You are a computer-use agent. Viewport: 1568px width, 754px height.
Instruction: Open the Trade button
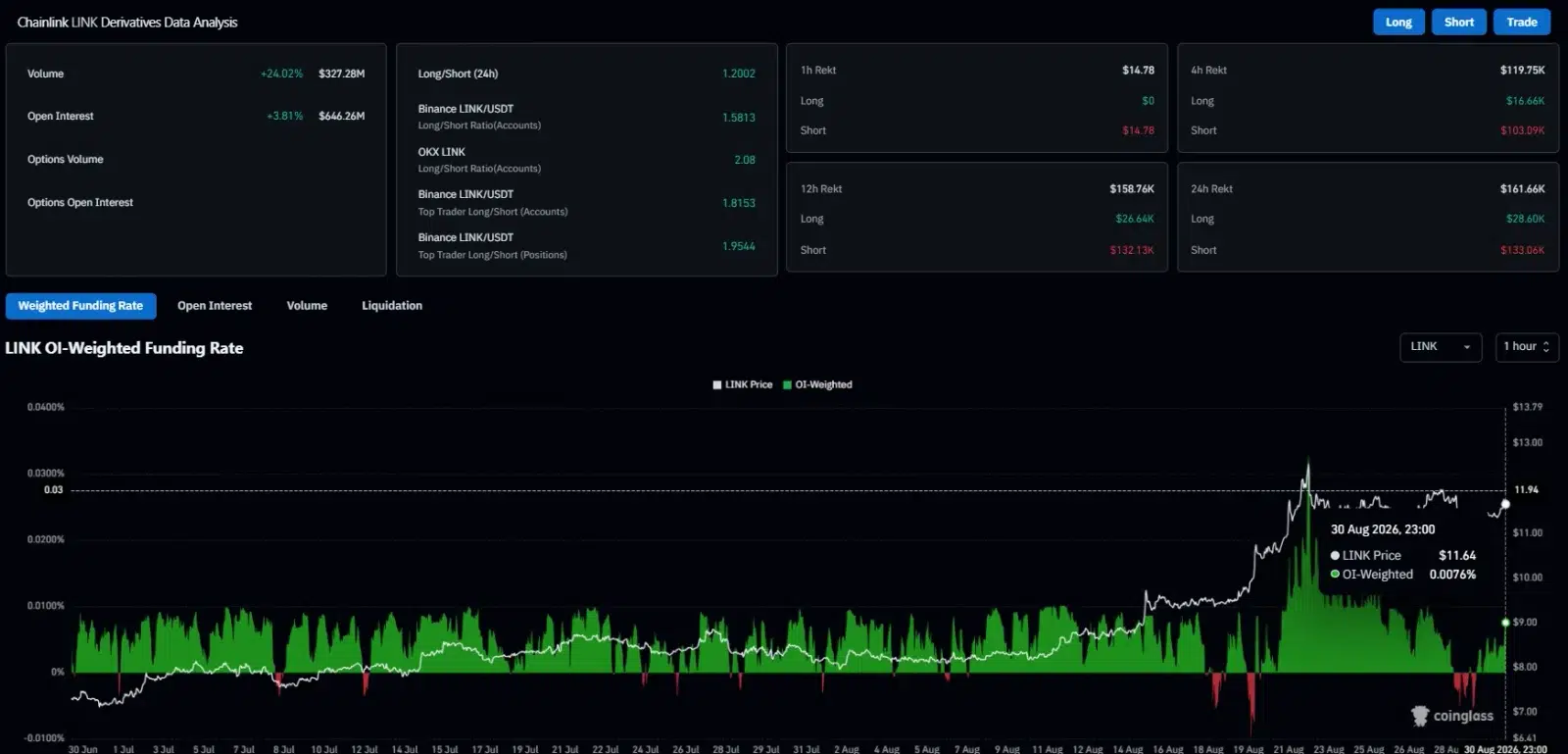click(1522, 23)
